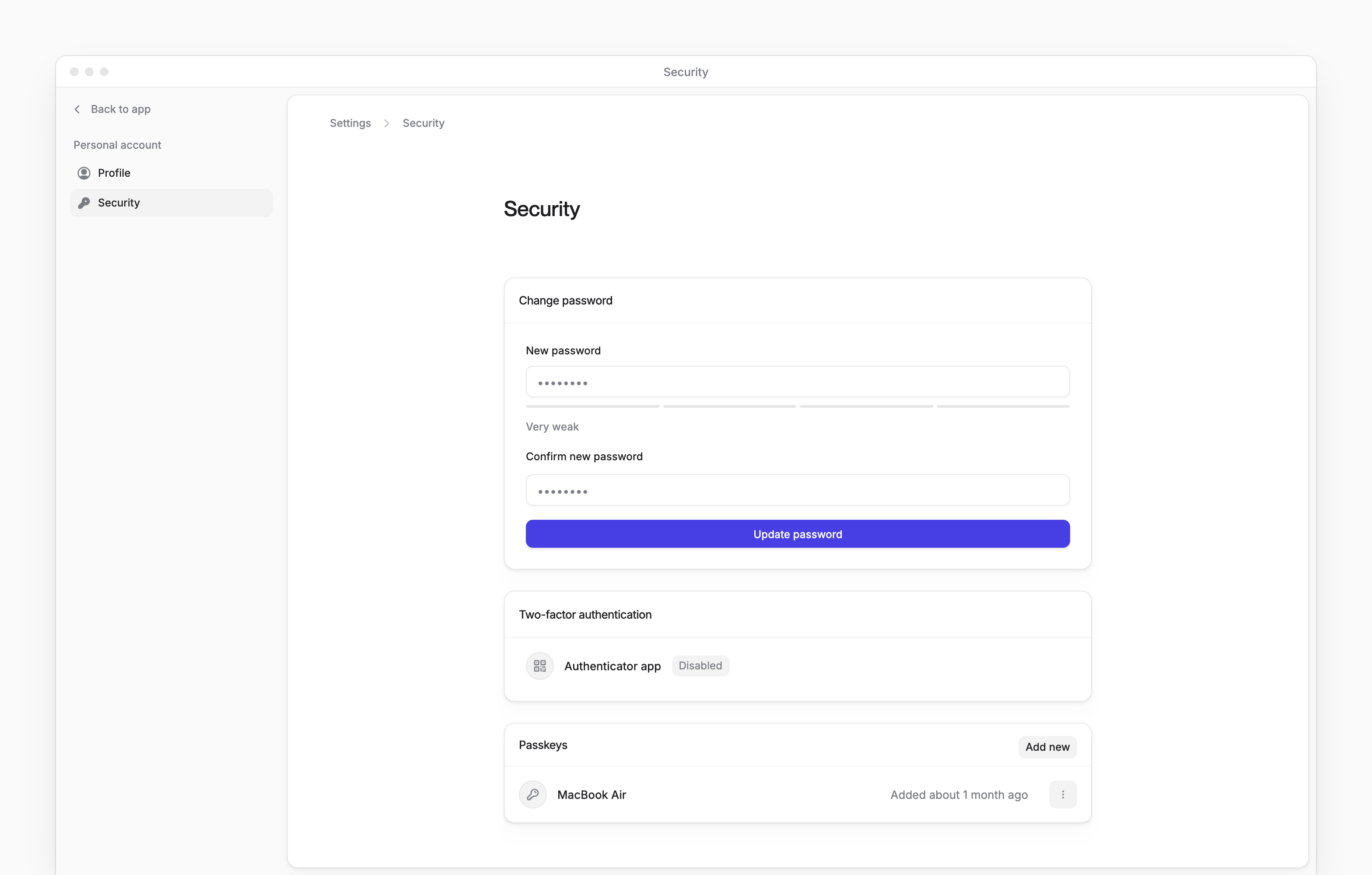Click the Two-factor authentication heading
Image resolution: width=1372 pixels, height=875 pixels.
pyautogui.click(x=585, y=615)
